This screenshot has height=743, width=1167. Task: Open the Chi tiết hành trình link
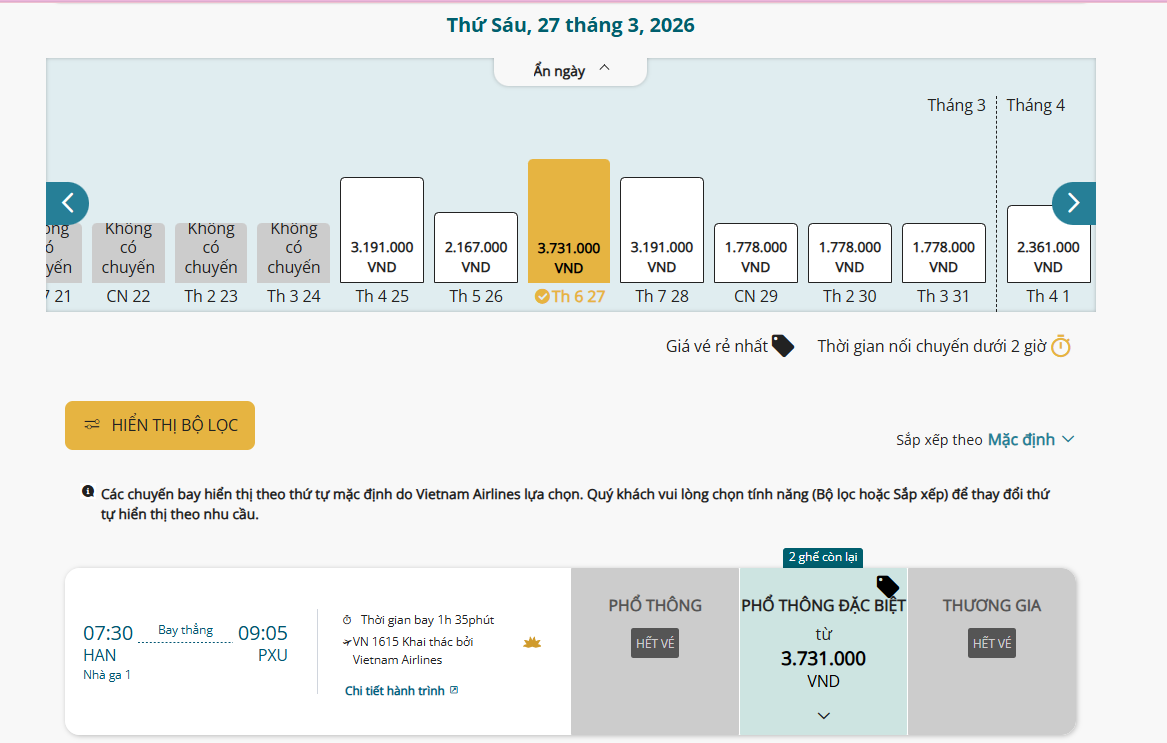395,690
